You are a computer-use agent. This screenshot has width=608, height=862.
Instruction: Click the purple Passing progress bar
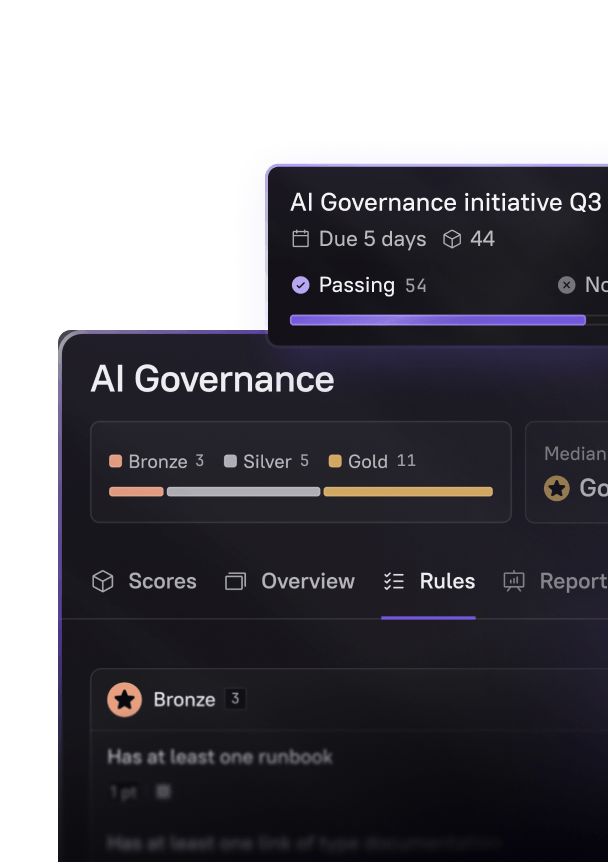tap(437, 320)
